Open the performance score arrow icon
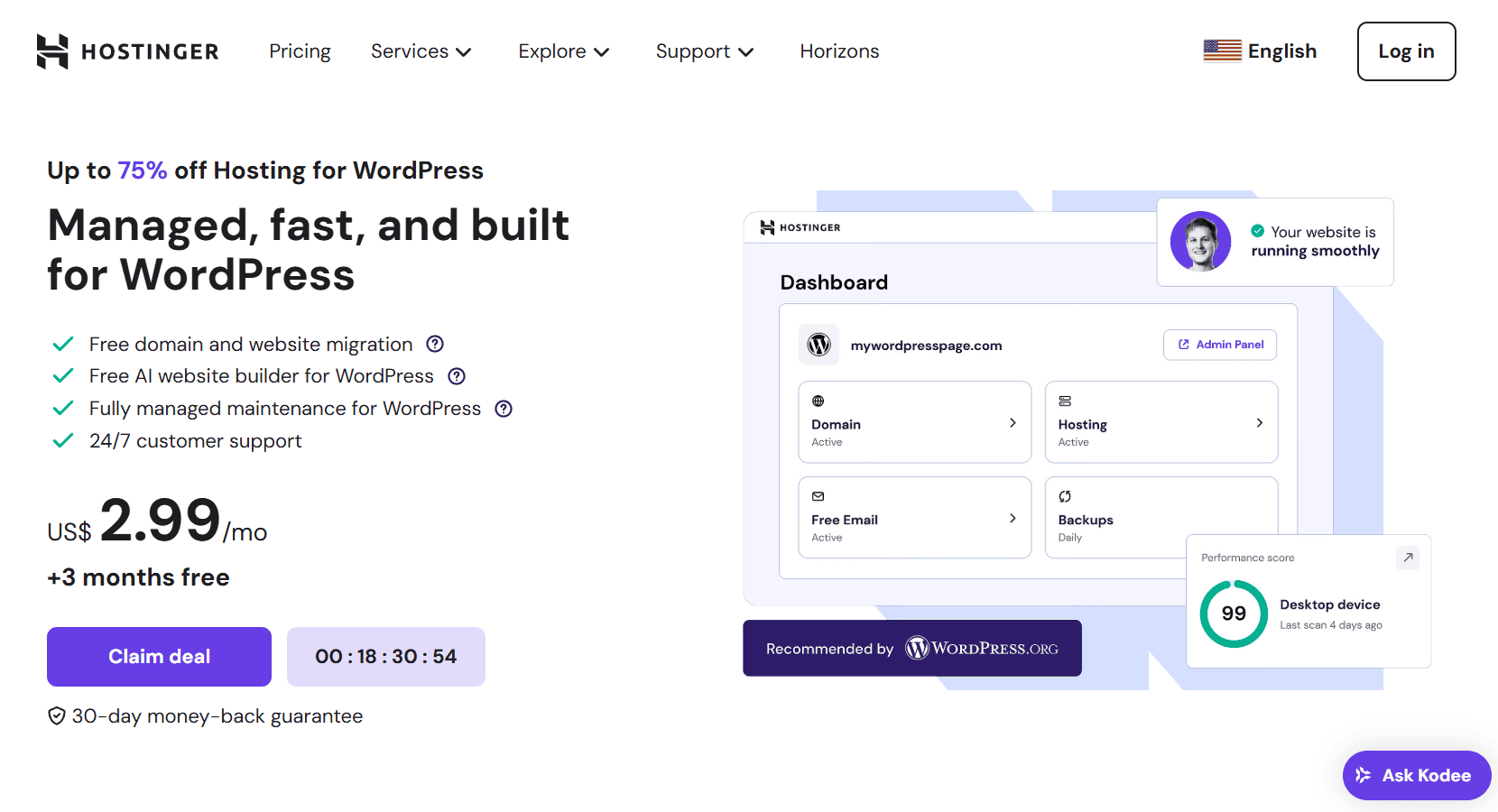Image resolution: width=1498 pixels, height=812 pixels. coord(1408,558)
